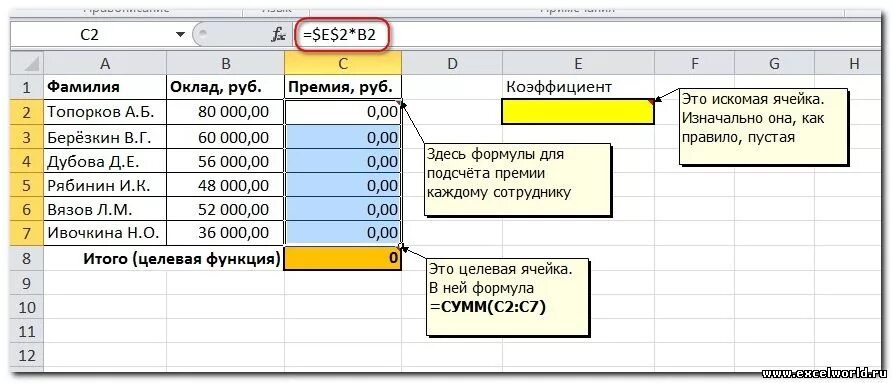Image resolution: width=892 pixels, height=383 pixels.
Task: Click the Итого (целевая функция) label
Action: click(182, 258)
